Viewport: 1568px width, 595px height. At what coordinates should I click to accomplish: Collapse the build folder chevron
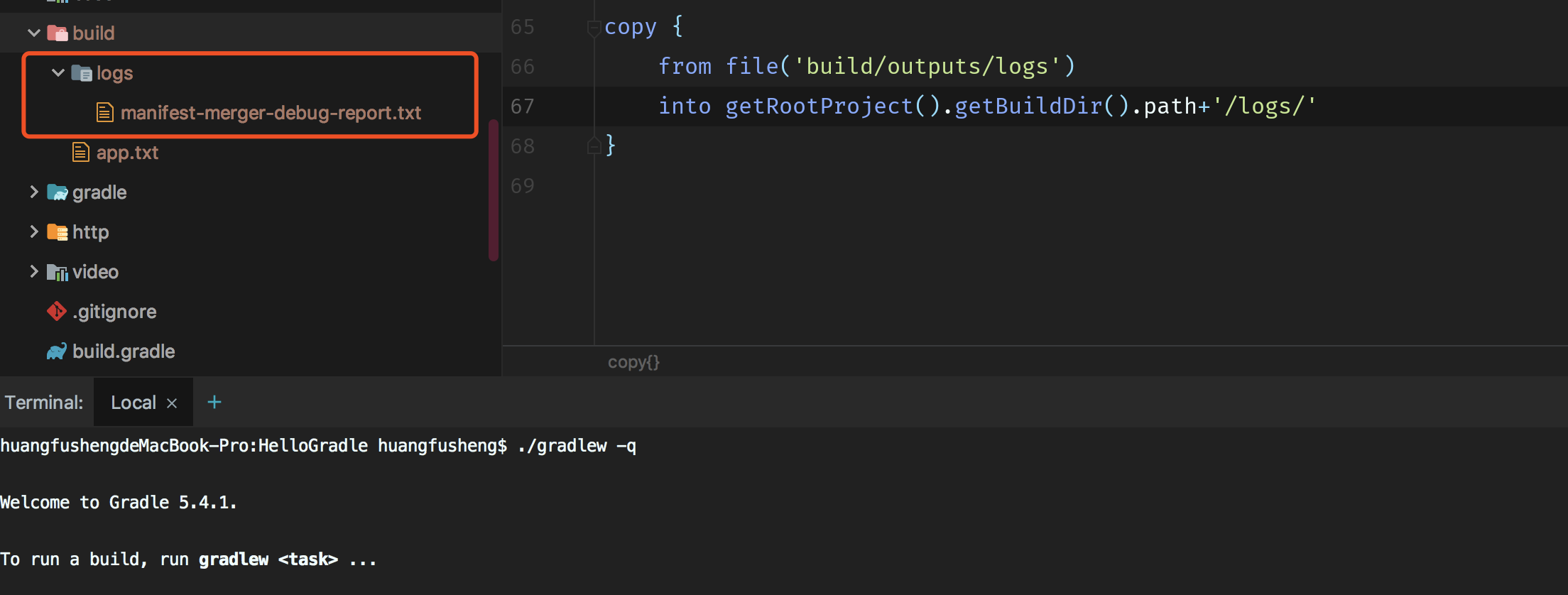33,33
